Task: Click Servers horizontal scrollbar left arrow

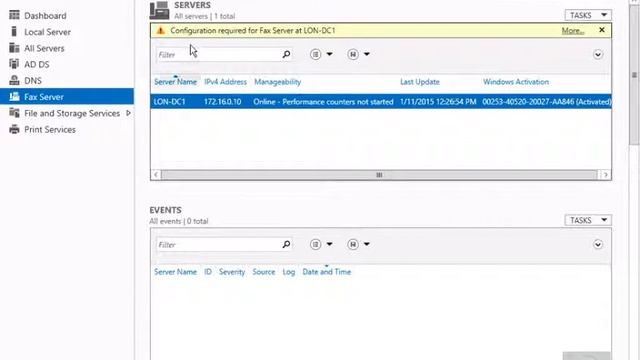Action: click(156, 175)
